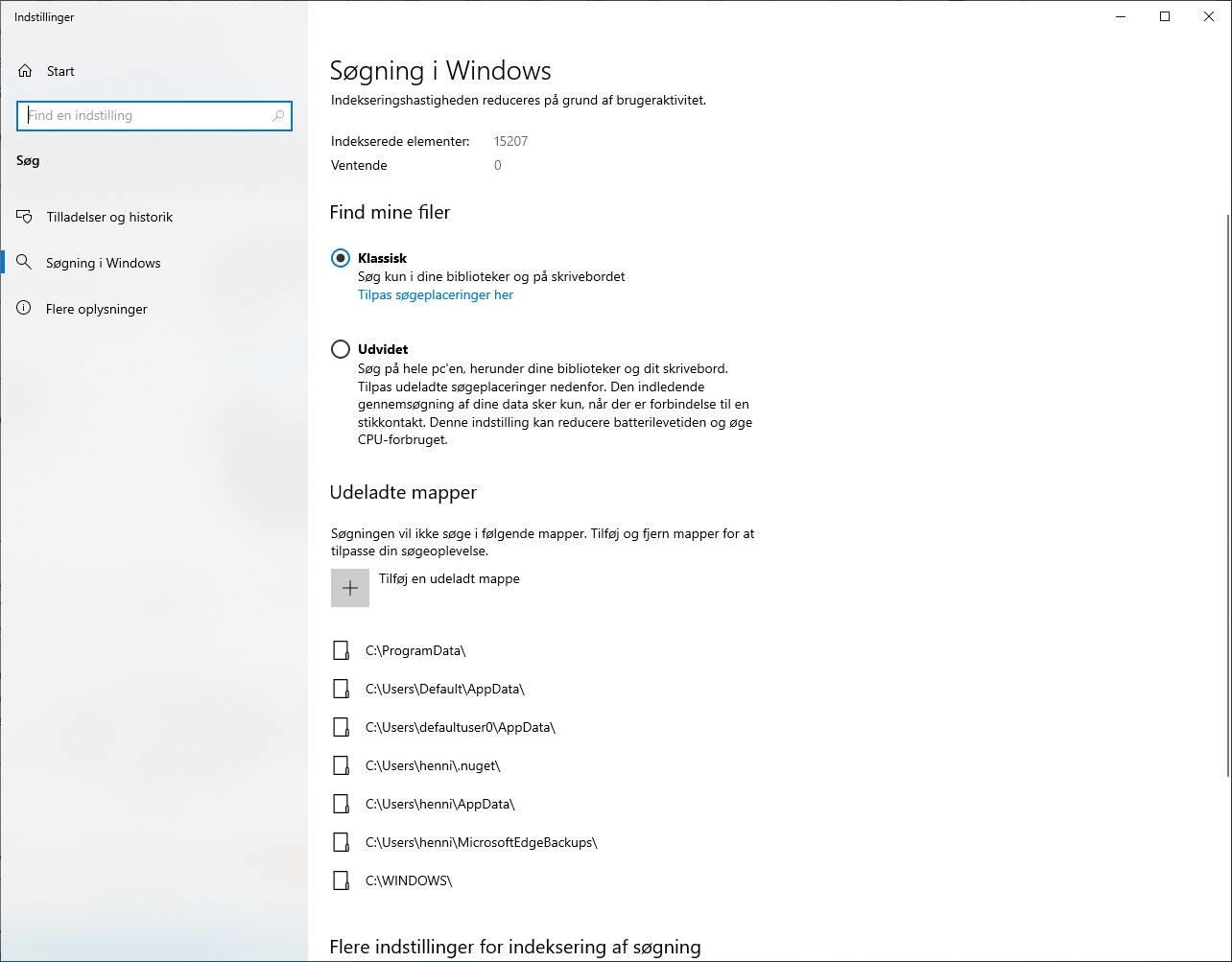Image resolution: width=1232 pixels, height=962 pixels.
Task: Click the magnifier icon beside Søgning i Windows
Action: (x=23, y=262)
